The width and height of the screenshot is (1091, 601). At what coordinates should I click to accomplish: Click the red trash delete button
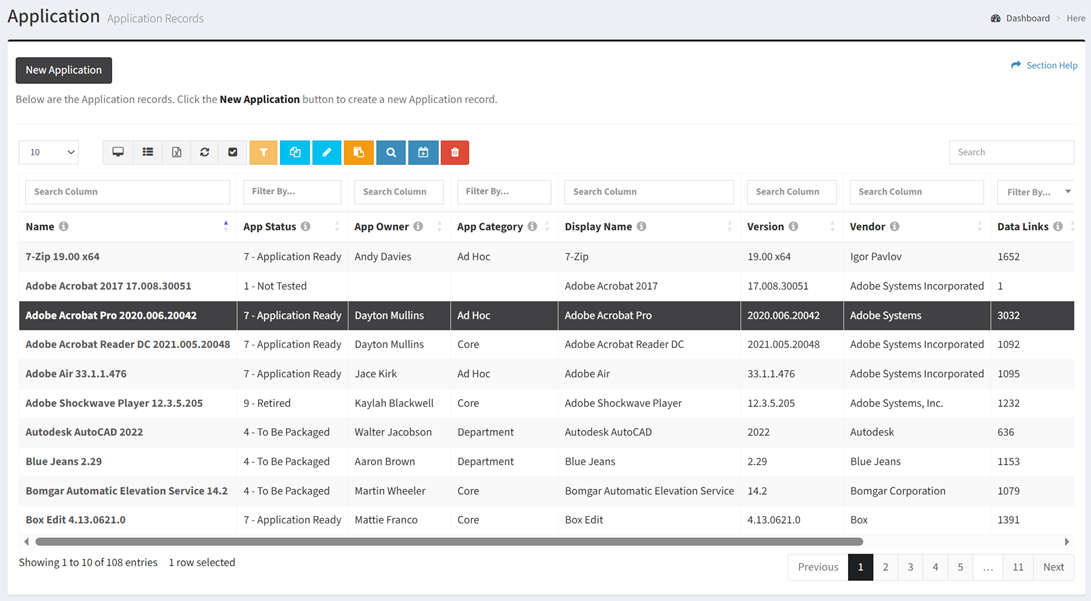point(455,152)
